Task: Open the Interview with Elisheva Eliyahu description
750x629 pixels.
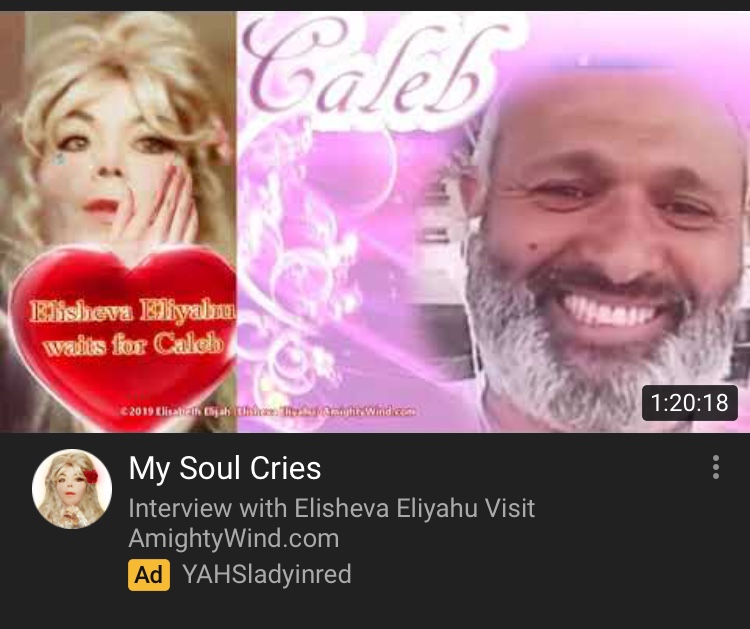Action: (x=331, y=508)
